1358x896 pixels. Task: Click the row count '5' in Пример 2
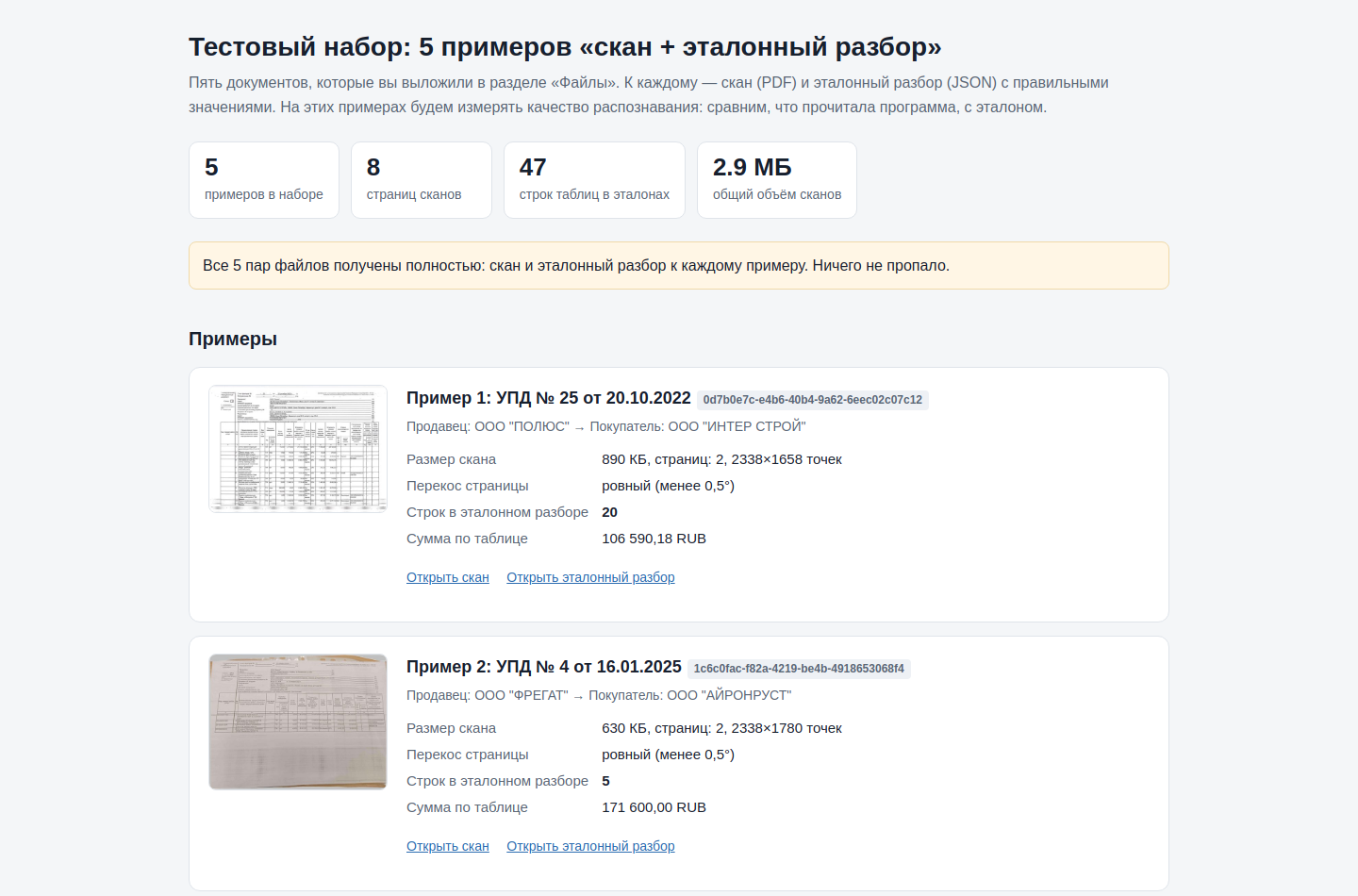(606, 781)
